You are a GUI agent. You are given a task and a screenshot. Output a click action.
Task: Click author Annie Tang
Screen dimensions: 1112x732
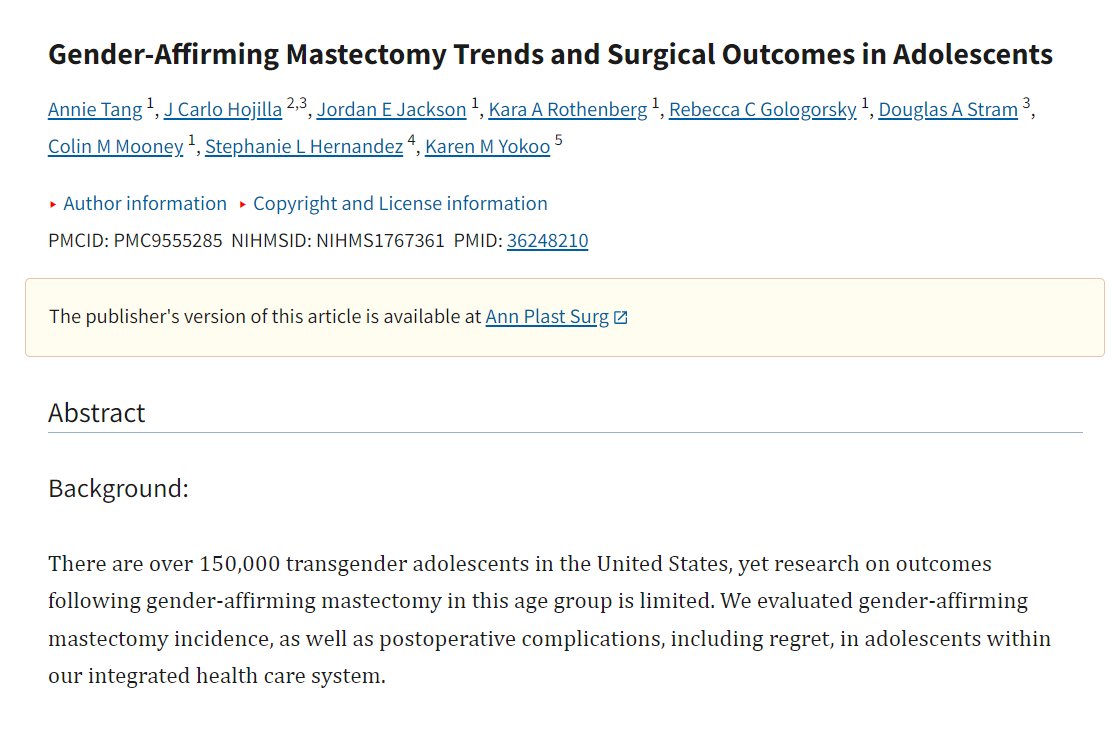(96, 110)
